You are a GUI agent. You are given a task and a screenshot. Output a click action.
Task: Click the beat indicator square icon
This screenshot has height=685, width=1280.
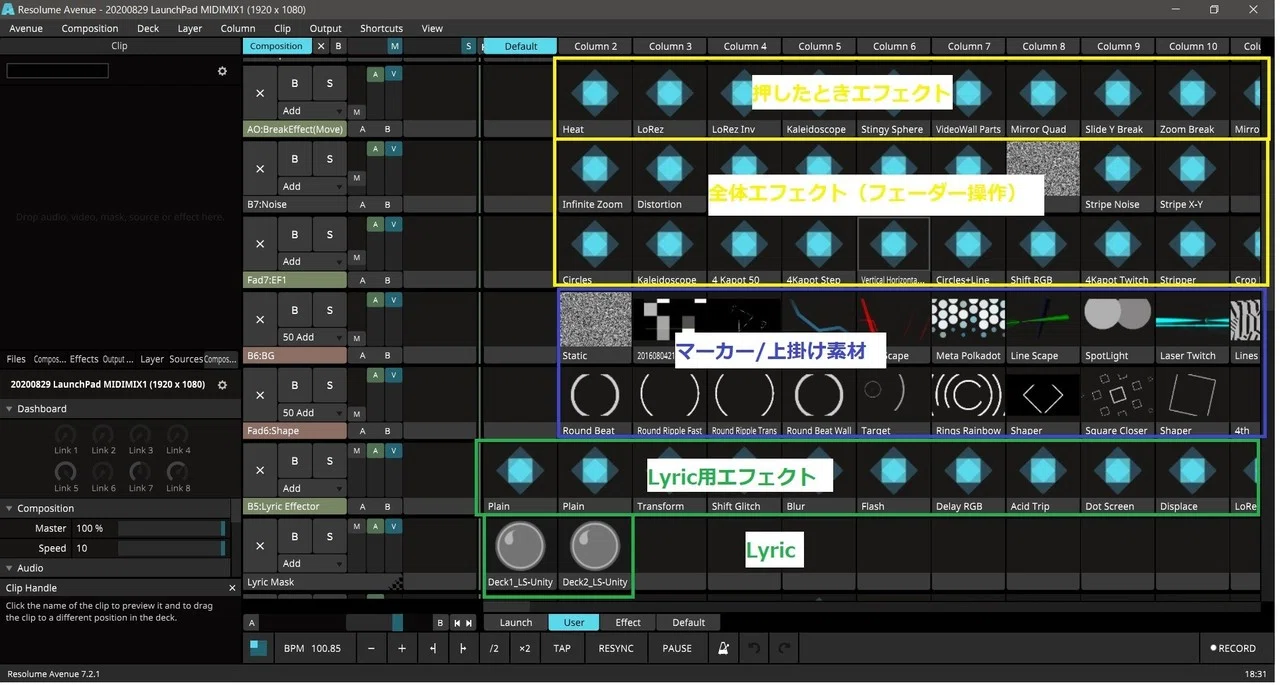pyautogui.click(x=258, y=648)
